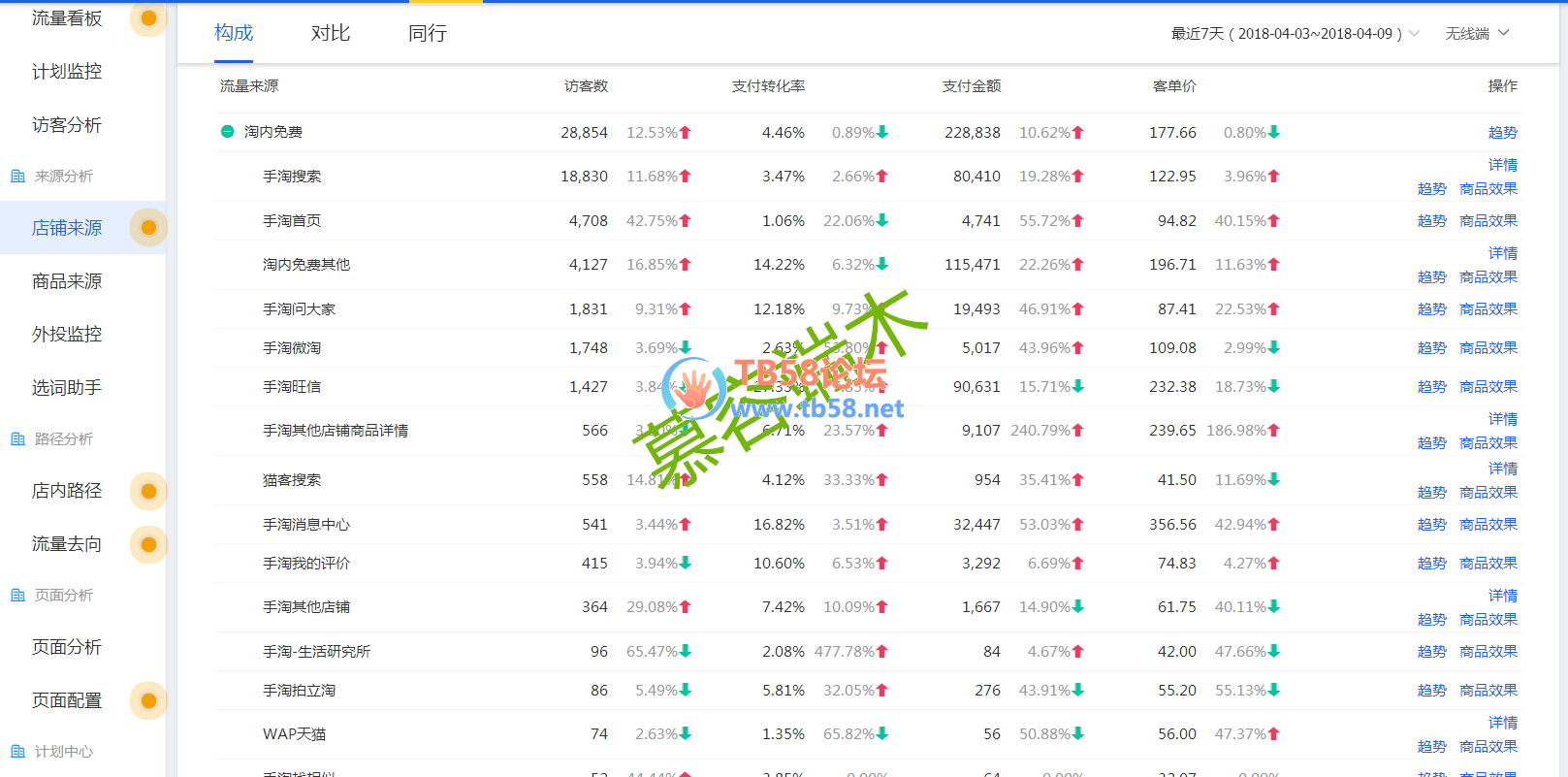This screenshot has height=777, width=1568.
Task: Collapse the 淘内免费 row group
Action: [227, 132]
